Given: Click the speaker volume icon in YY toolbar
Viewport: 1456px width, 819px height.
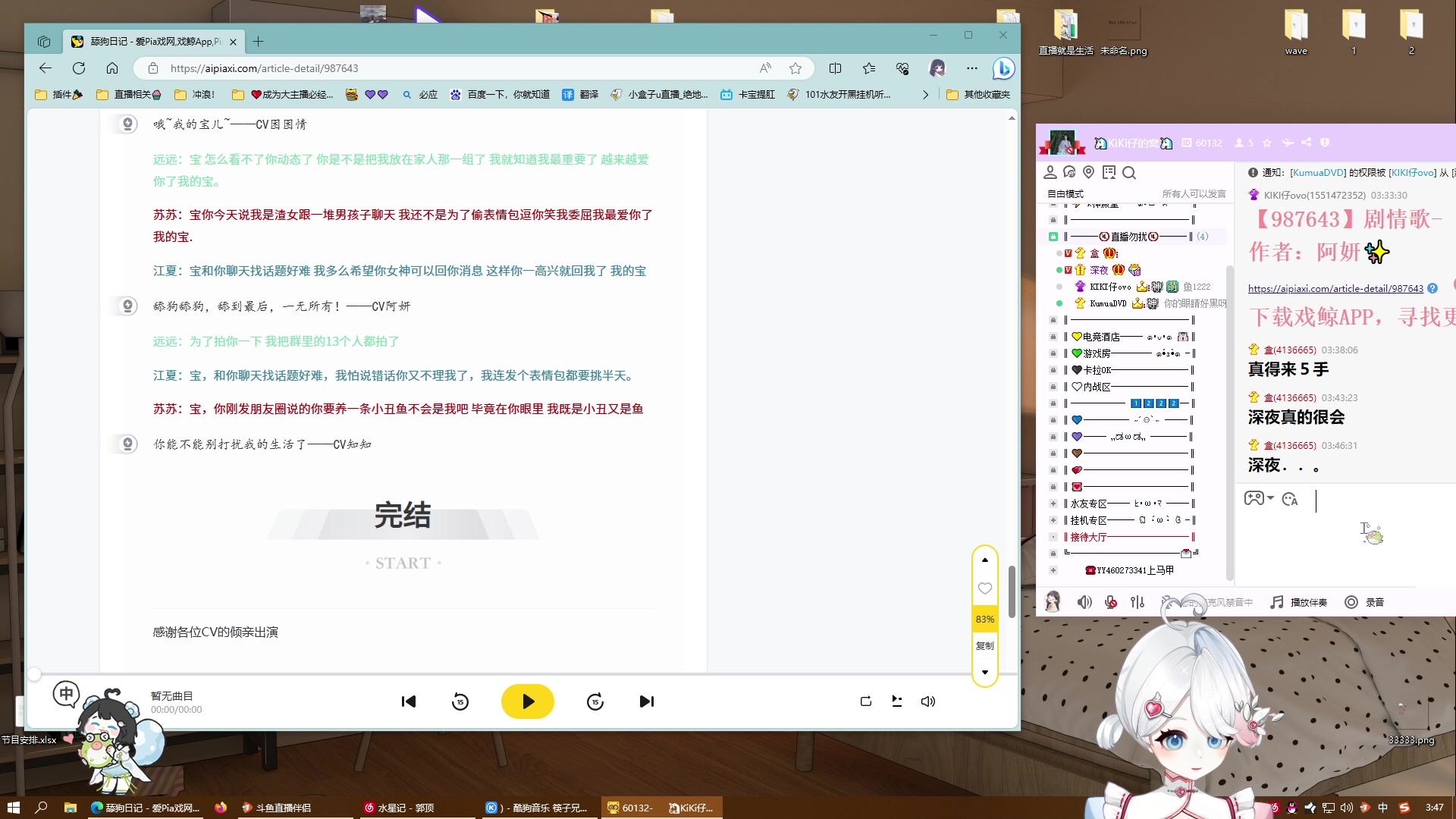Looking at the screenshot, I should tap(1084, 601).
